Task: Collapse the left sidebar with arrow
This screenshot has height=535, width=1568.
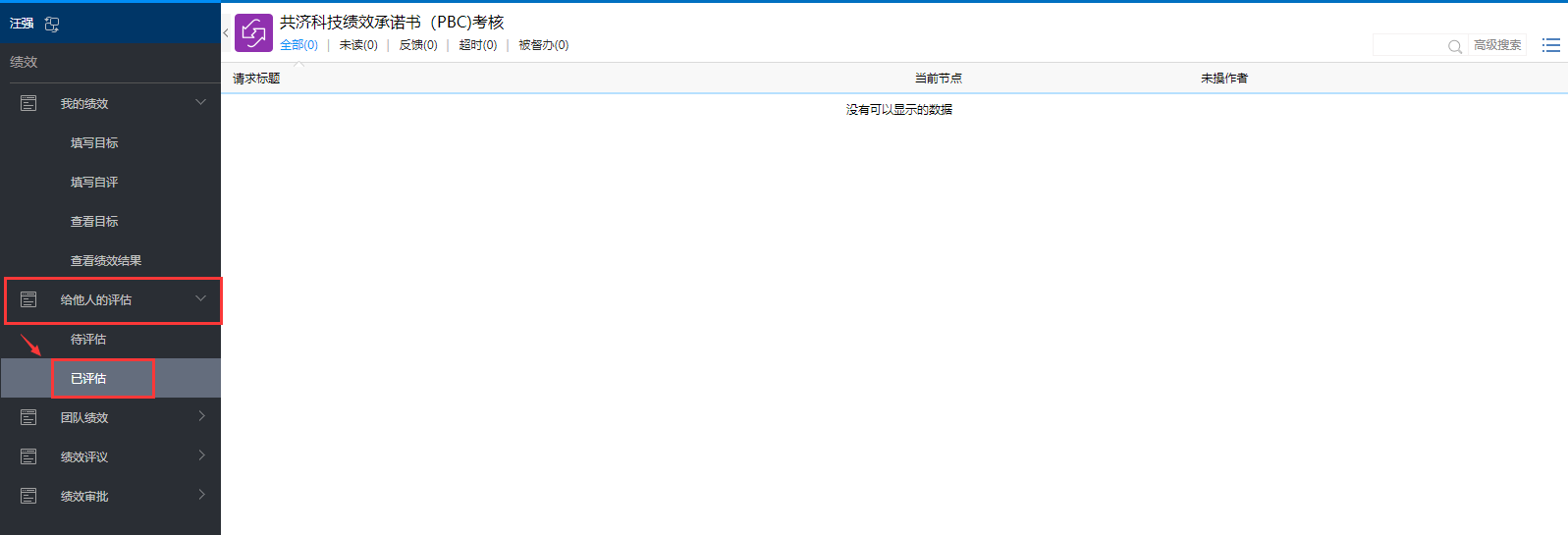Action: (x=226, y=33)
